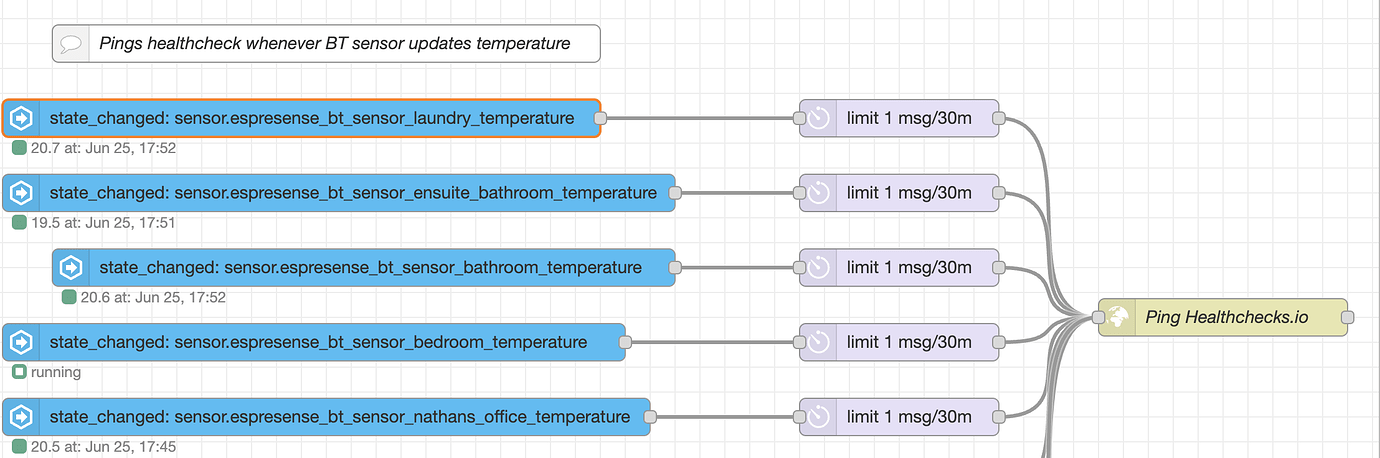This screenshot has width=1380, height=458.
Task: Select the Ping Healthchecks.io node
Action: pyautogui.click(x=1222, y=317)
